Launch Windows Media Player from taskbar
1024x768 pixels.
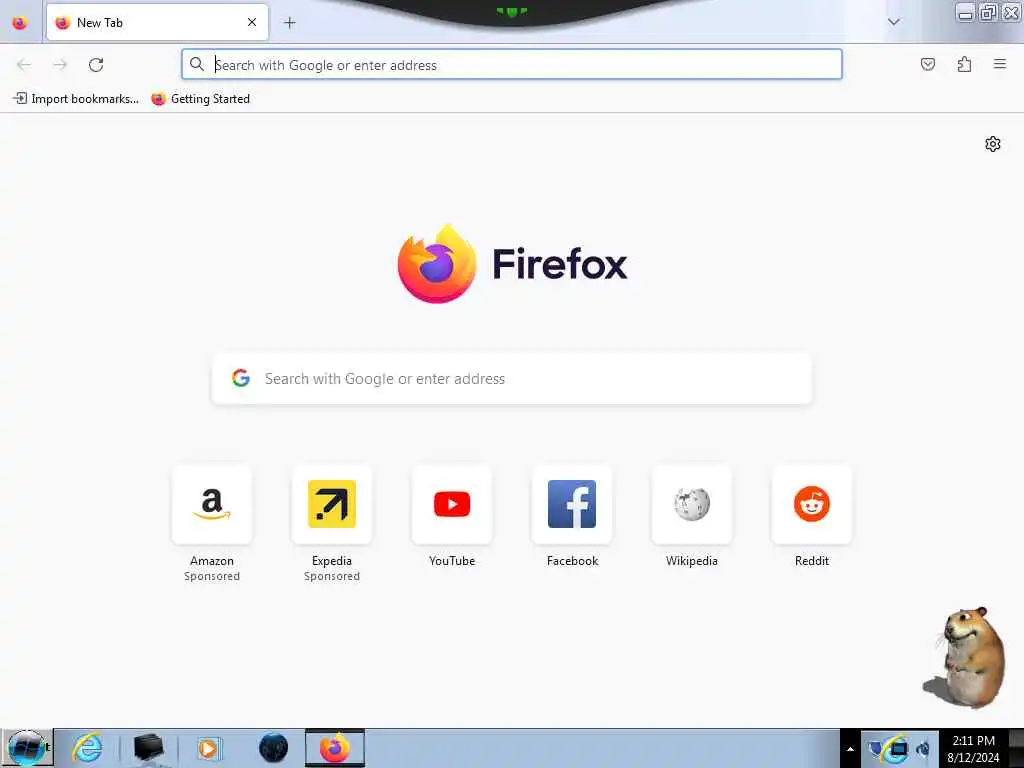(209, 748)
